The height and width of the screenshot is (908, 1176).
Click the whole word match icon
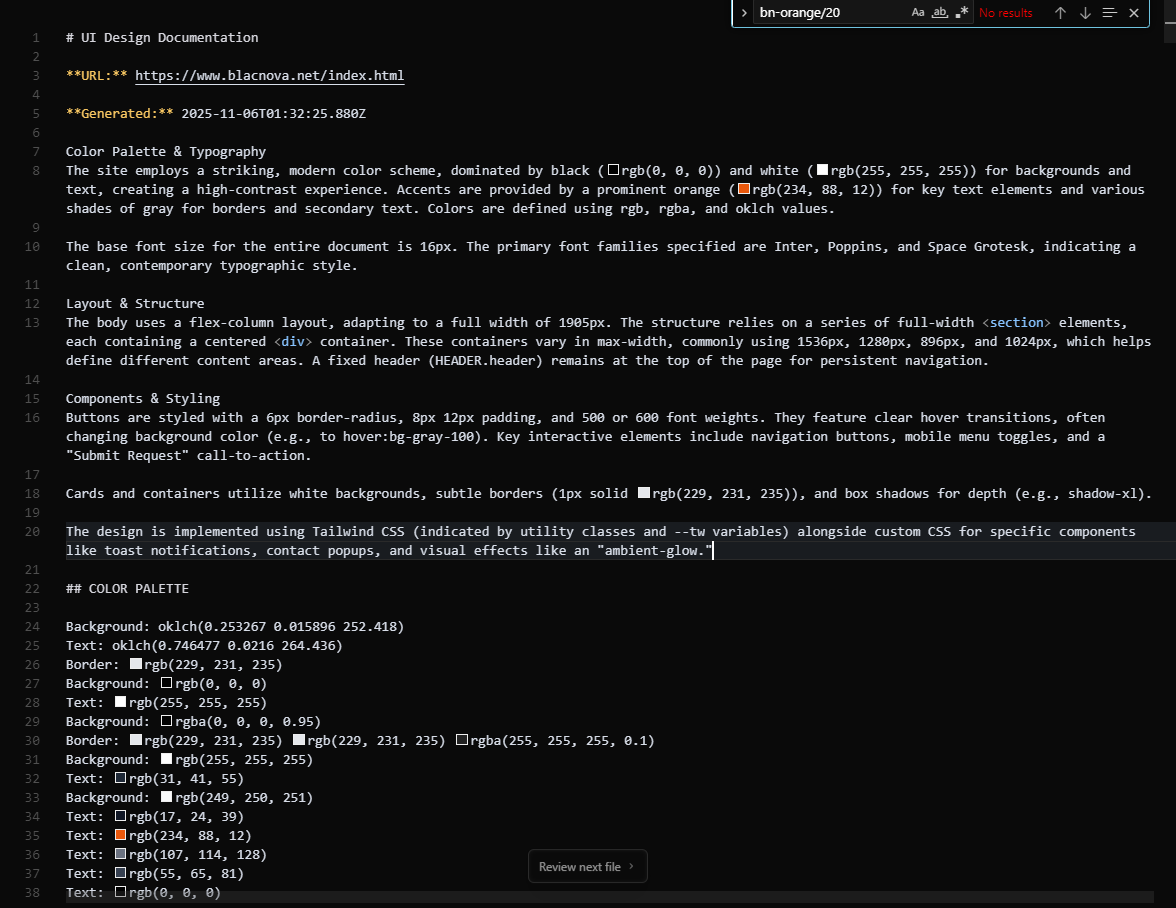point(942,12)
